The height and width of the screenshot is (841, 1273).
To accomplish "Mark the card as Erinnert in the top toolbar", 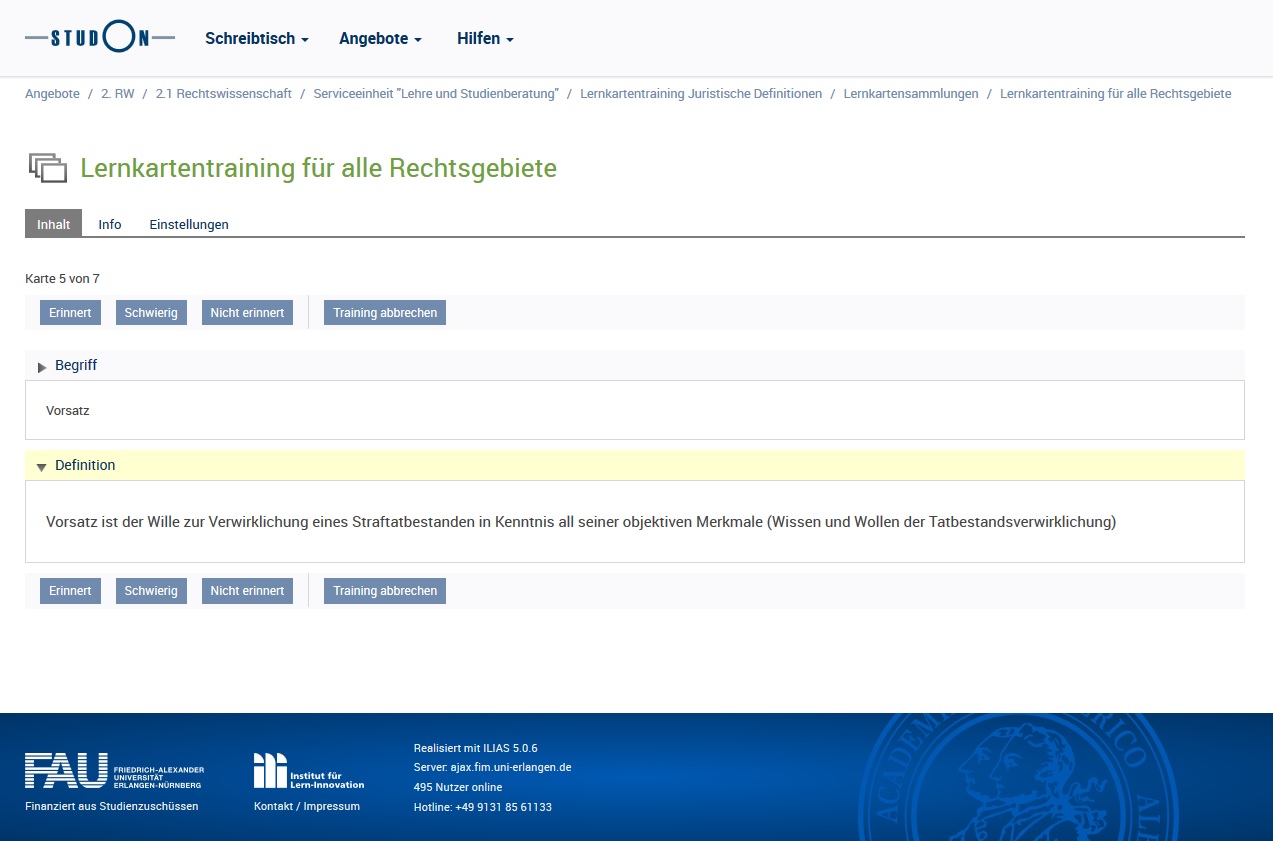I will (x=70, y=313).
